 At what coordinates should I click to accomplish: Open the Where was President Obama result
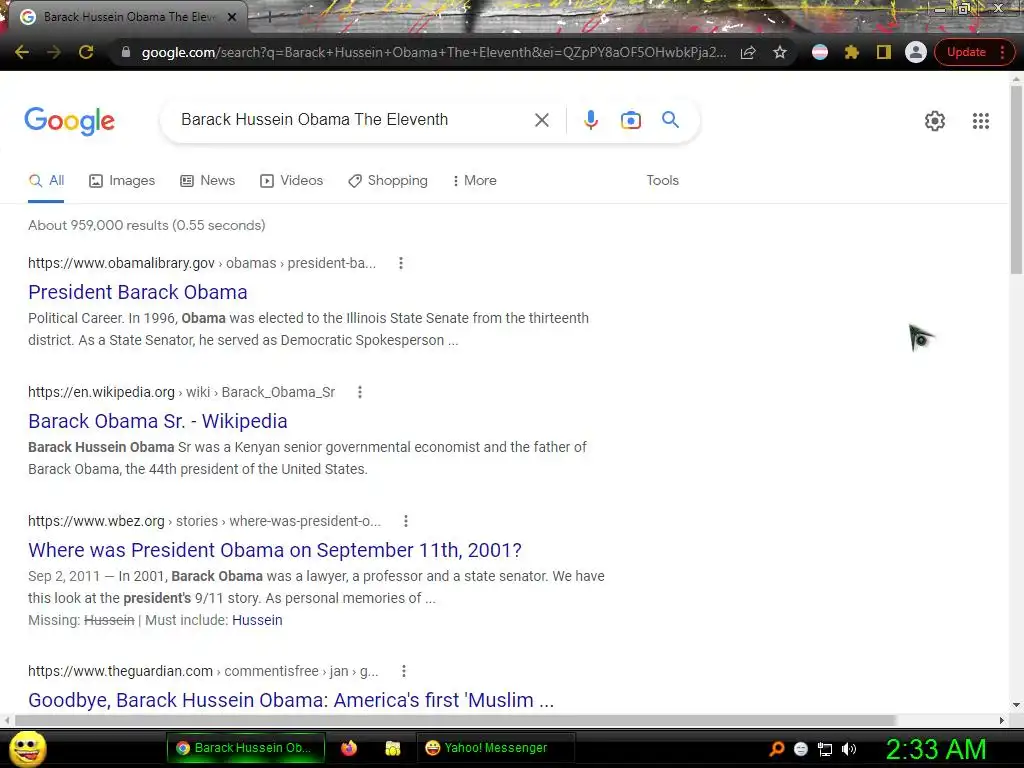coord(275,550)
